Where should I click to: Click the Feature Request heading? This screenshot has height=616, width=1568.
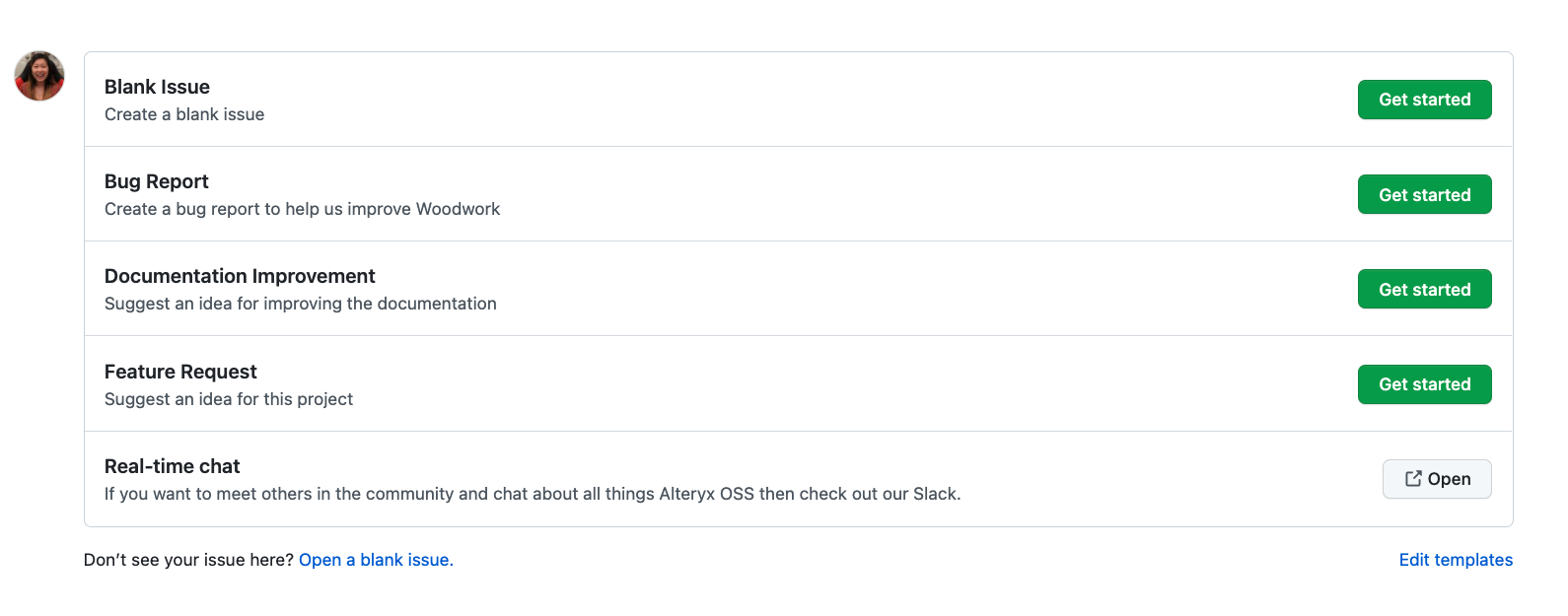180,372
